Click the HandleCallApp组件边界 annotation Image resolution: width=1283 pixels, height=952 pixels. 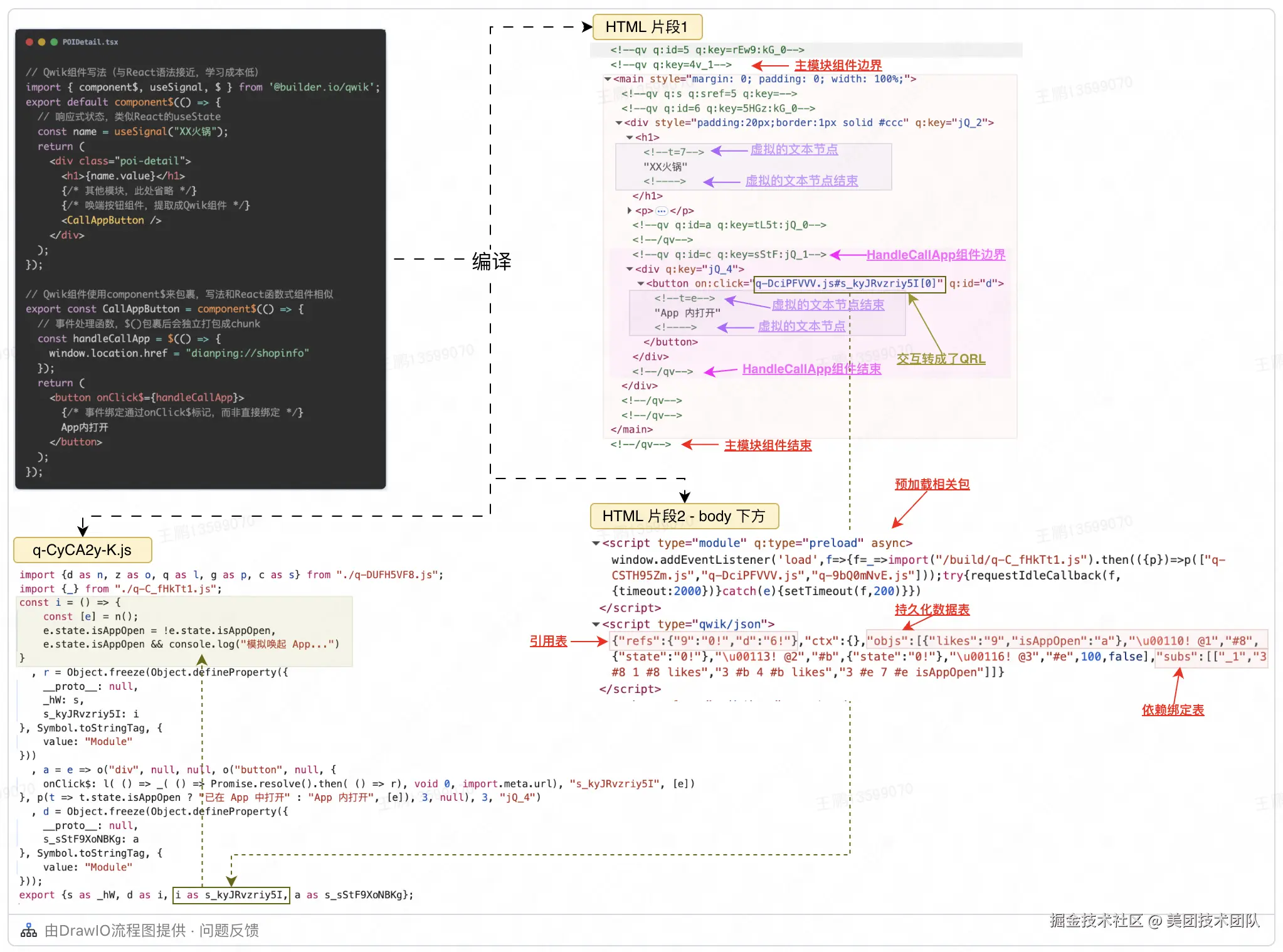(936, 255)
